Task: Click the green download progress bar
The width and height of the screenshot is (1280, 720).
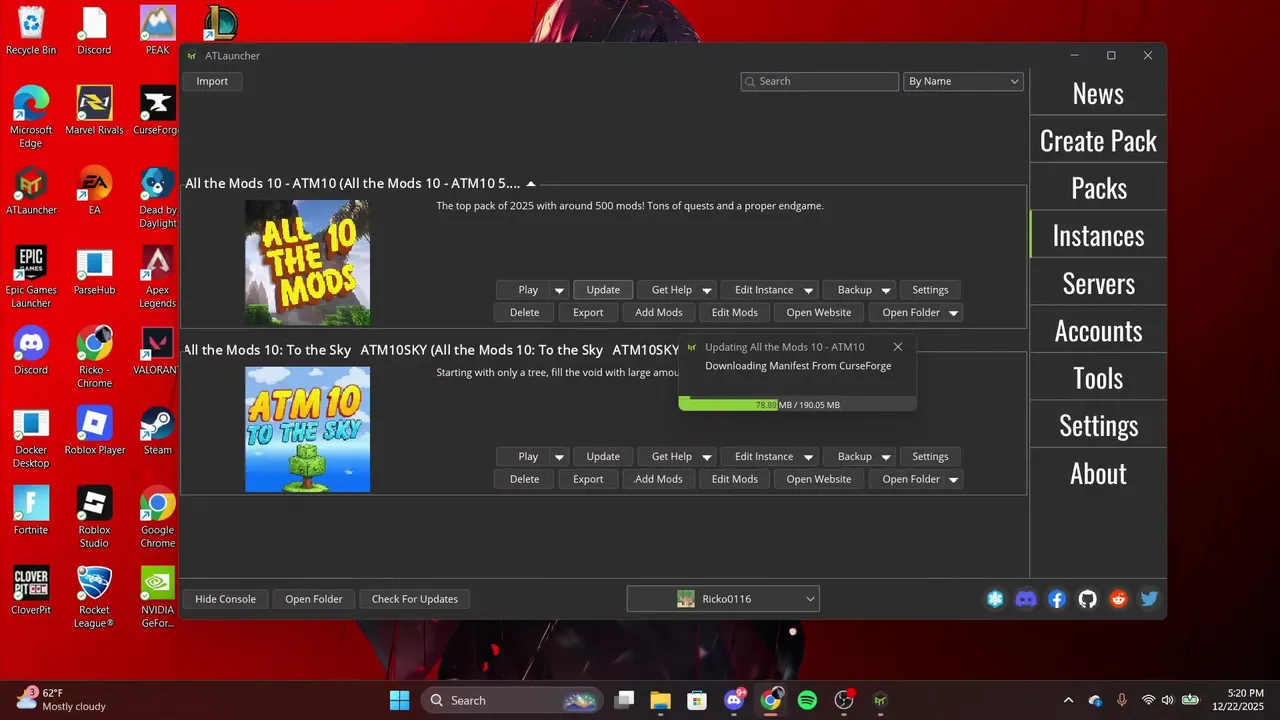Action: pyautogui.click(x=797, y=405)
